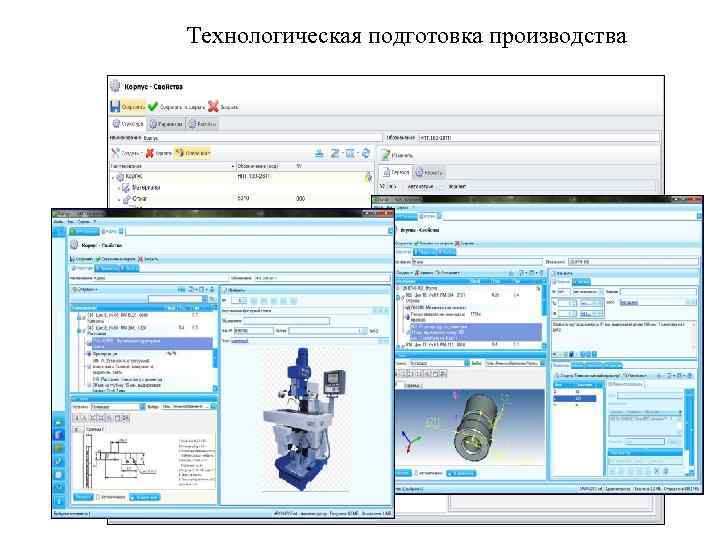Select the 'Материалы' row in back window tree
Viewport: 720px width, 540px height.
[x=243, y=188]
